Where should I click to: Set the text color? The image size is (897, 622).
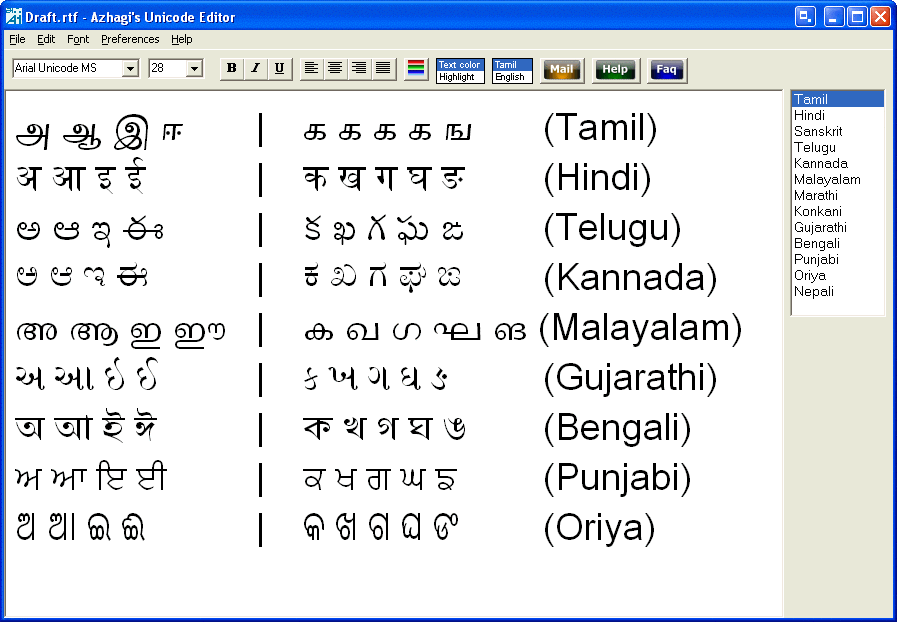[x=459, y=62]
